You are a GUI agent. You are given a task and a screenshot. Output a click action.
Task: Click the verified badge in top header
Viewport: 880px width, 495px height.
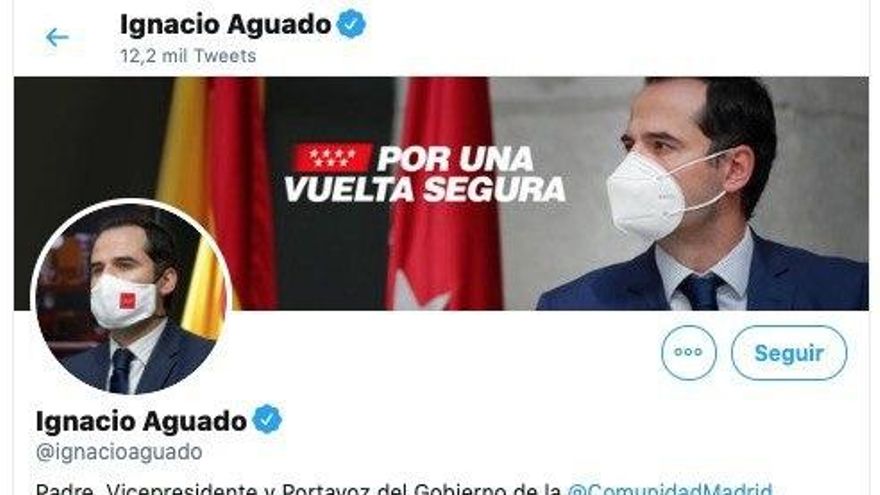coord(351,24)
